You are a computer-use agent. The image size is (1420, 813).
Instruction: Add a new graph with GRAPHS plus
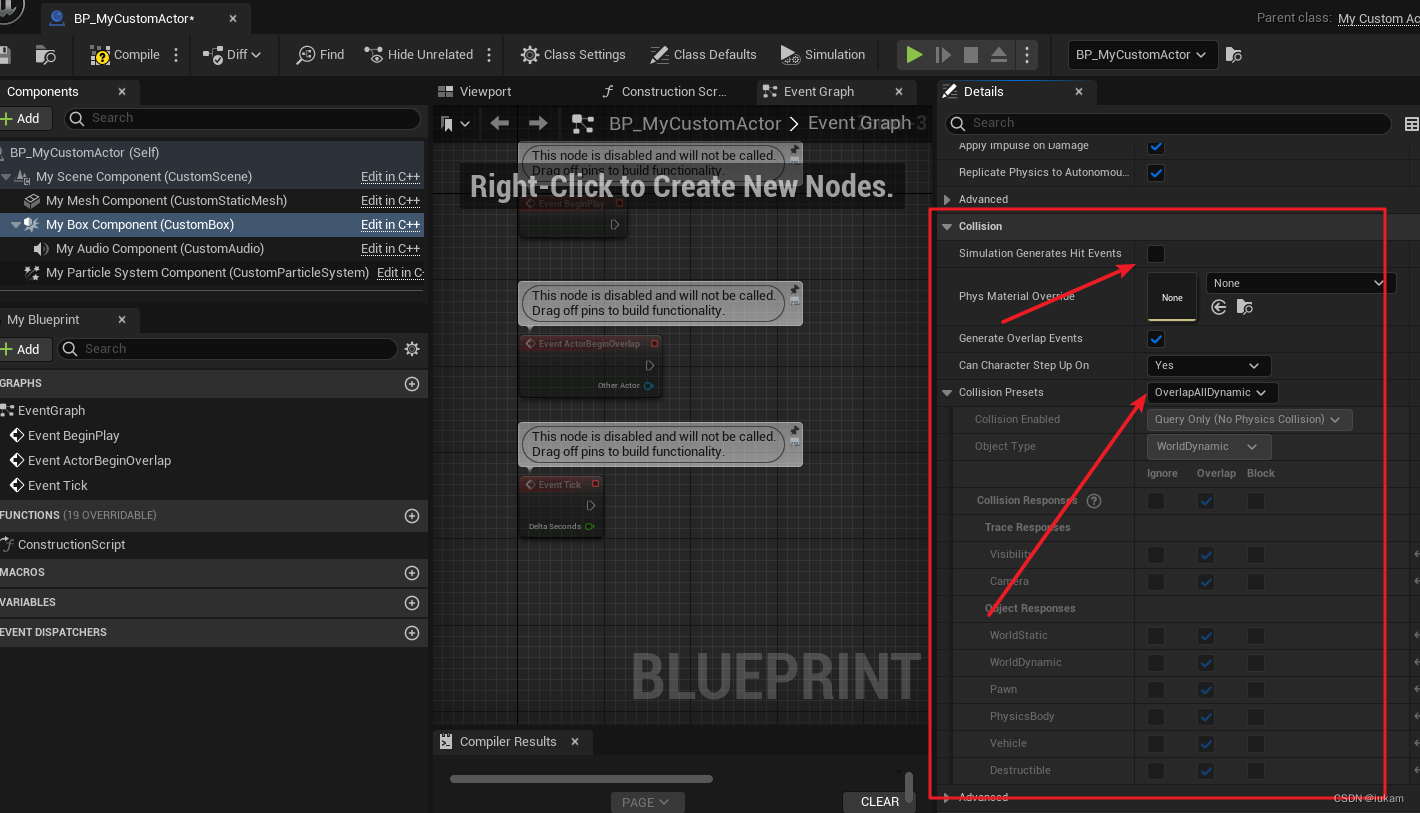pyautogui.click(x=411, y=384)
